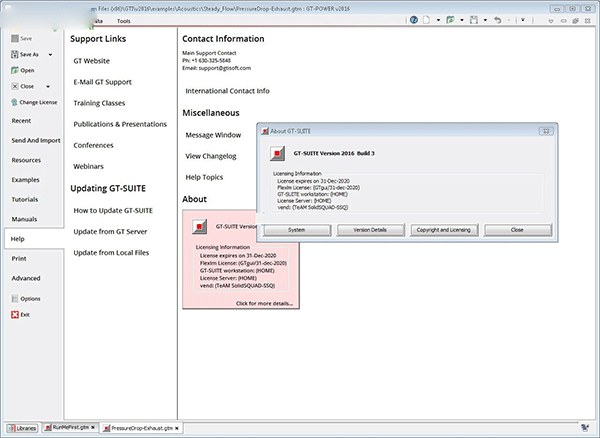The height and width of the screenshot is (438, 600).
Task: Click the ribbon minimize arrow icon in the top right
Action: tap(551, 21)
